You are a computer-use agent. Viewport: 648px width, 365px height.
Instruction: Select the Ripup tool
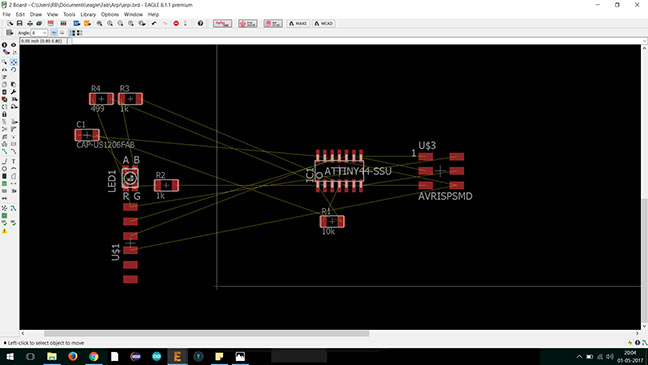[x=14, y=151]
